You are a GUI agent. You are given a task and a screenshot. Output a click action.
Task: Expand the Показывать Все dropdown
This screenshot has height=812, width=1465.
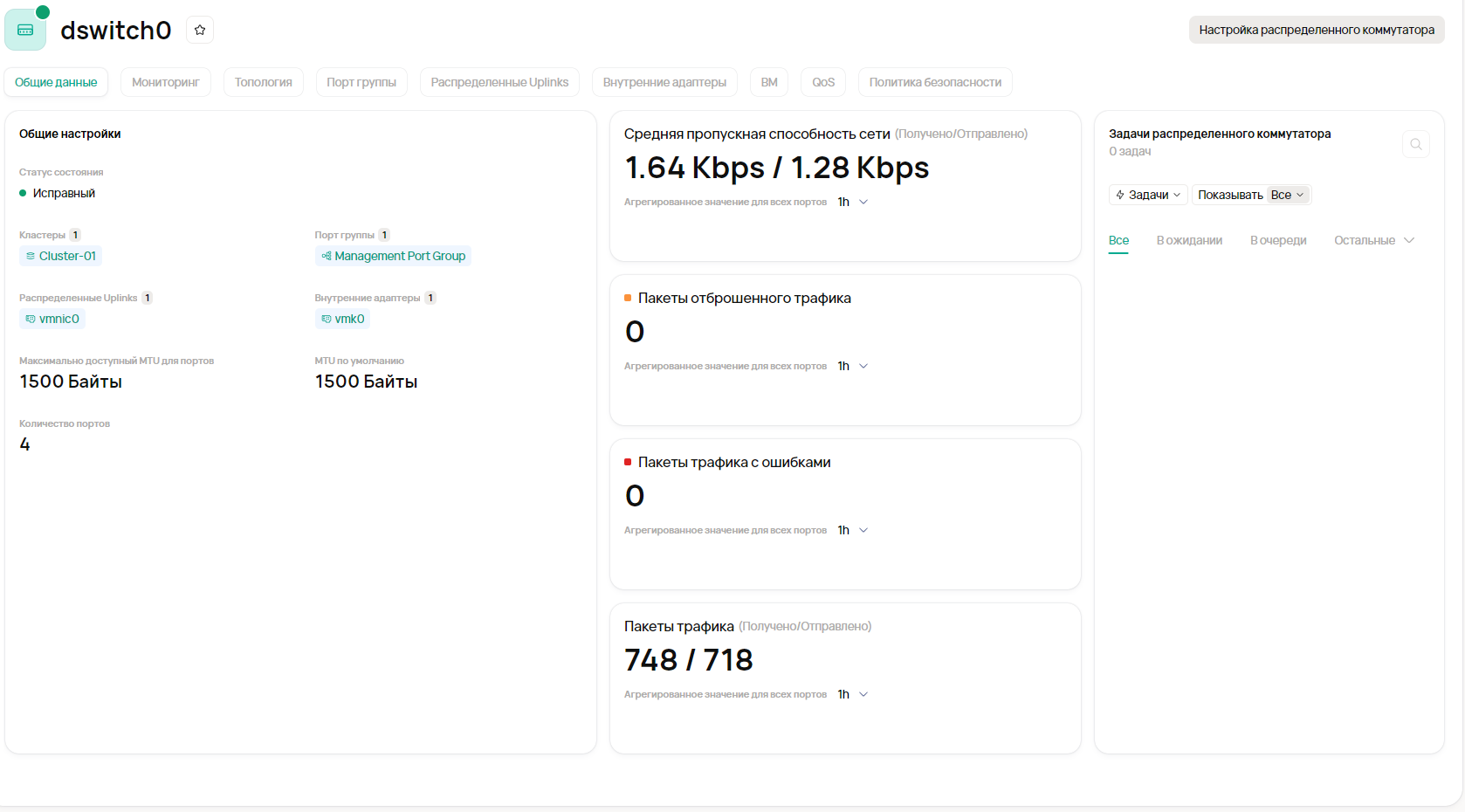click(1288, 195)
